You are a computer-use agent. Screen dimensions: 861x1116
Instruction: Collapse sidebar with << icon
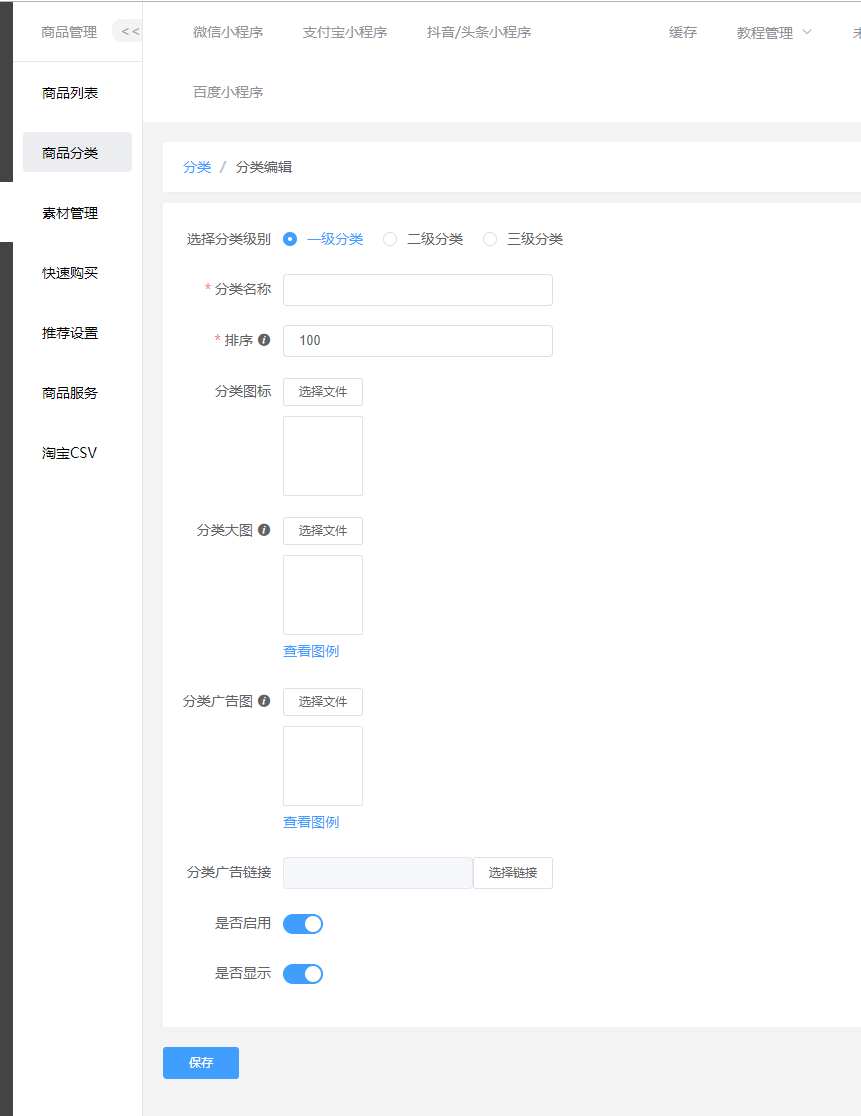(129, 32)
